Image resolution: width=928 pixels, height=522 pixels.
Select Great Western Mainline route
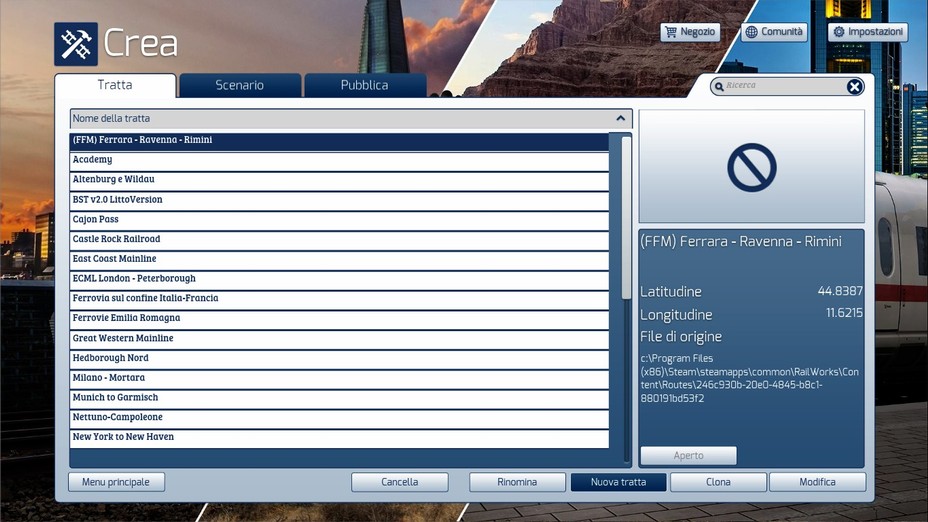coord(339,339)
